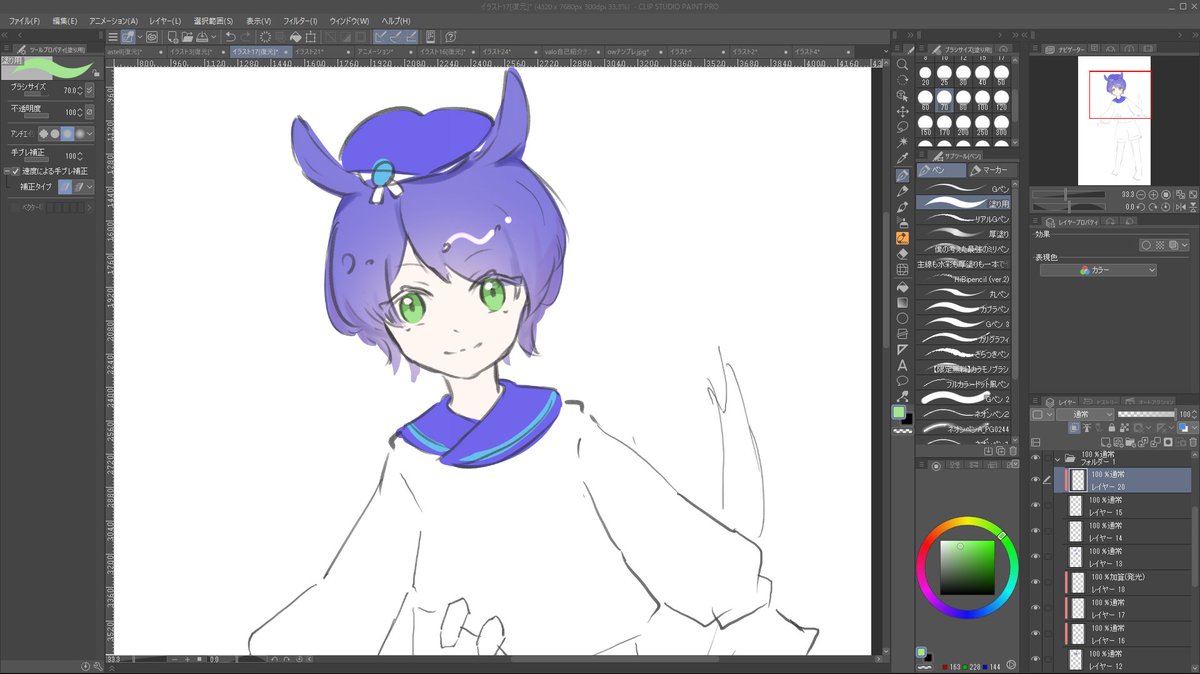Select the Auto select magic wand tool
Image resolution: width=1200 pixels, height=674 pixels.
tap(902, 143)
